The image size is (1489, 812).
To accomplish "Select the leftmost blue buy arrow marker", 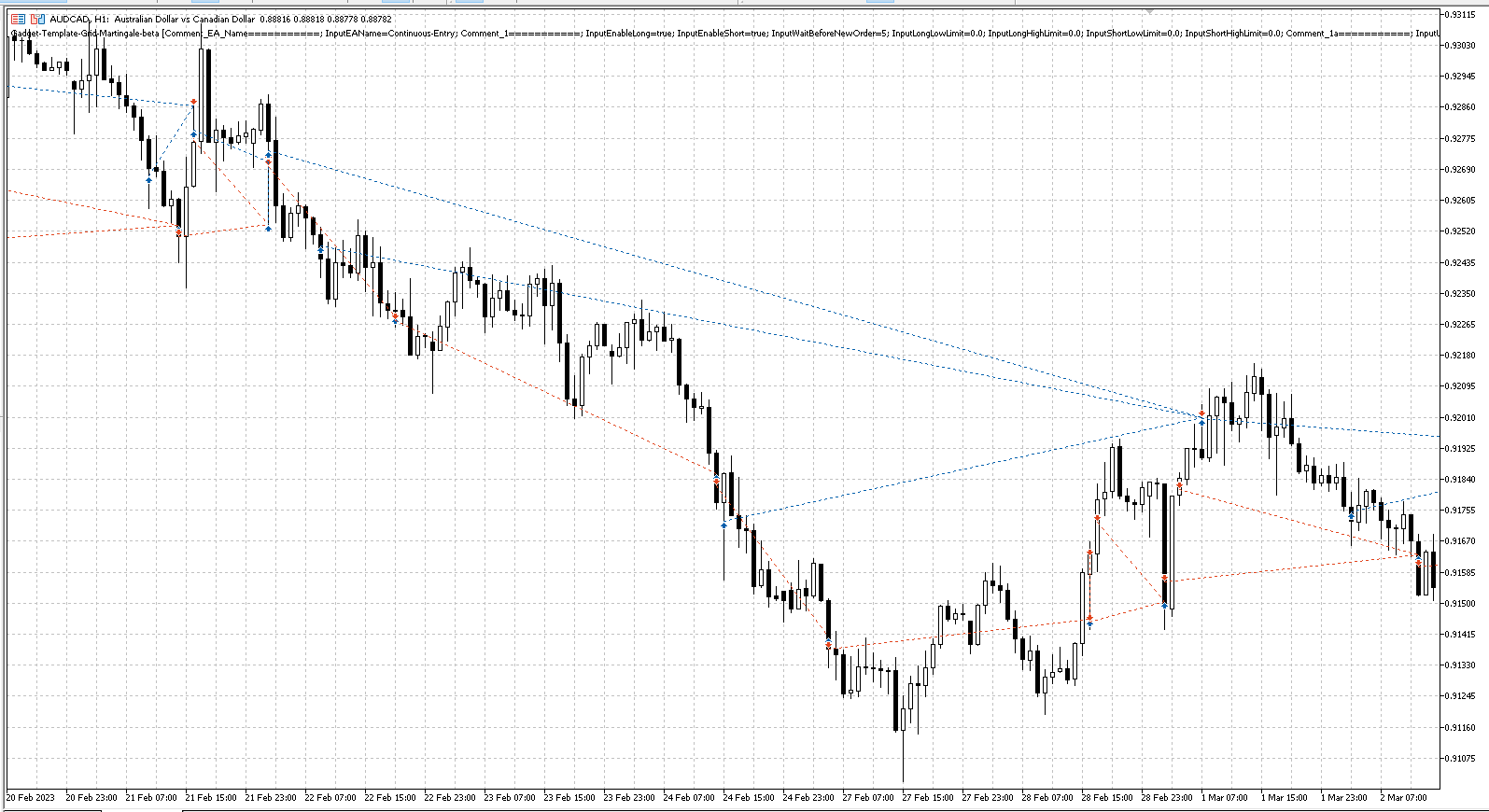I will click(148, 180).
